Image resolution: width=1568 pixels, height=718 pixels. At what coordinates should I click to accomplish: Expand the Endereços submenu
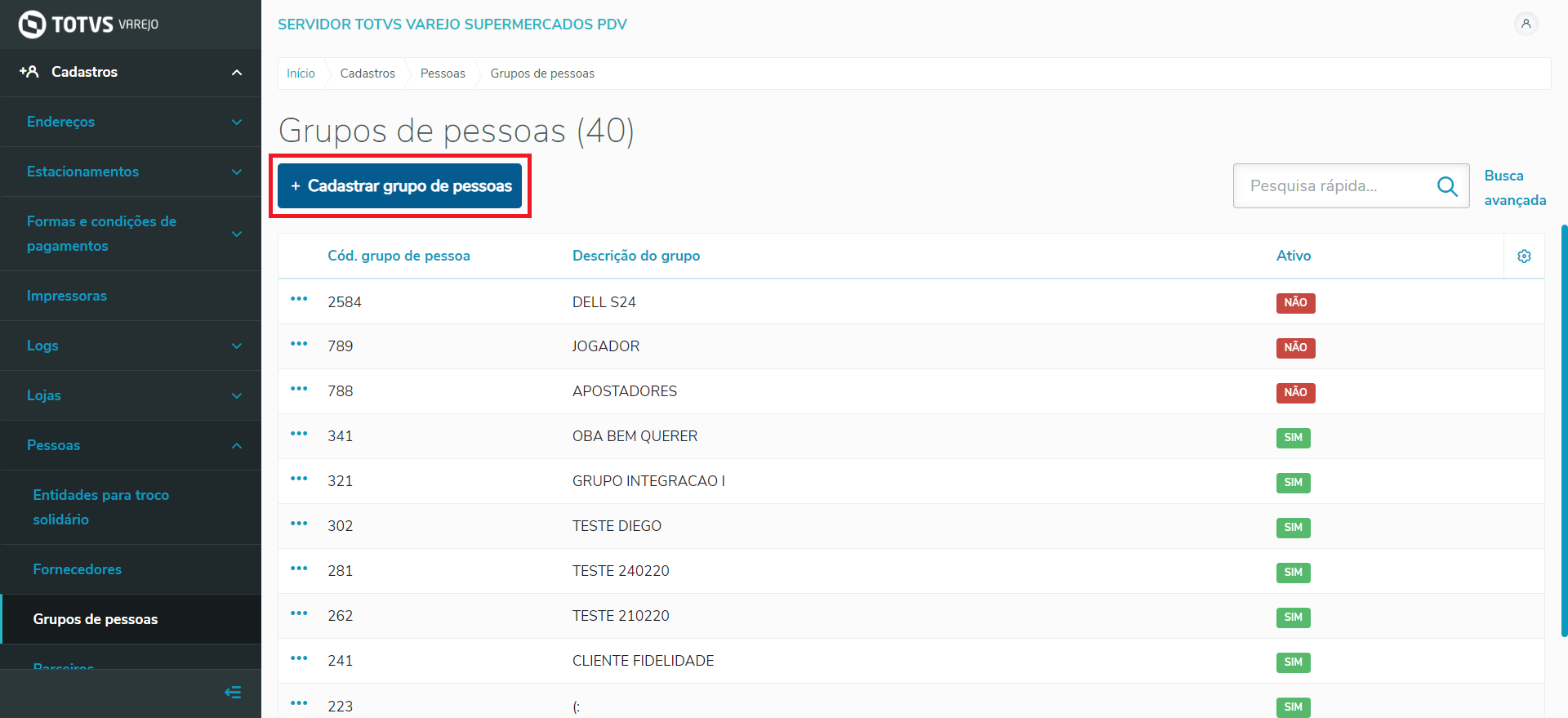pyautogui.click(x=131, y=122)
